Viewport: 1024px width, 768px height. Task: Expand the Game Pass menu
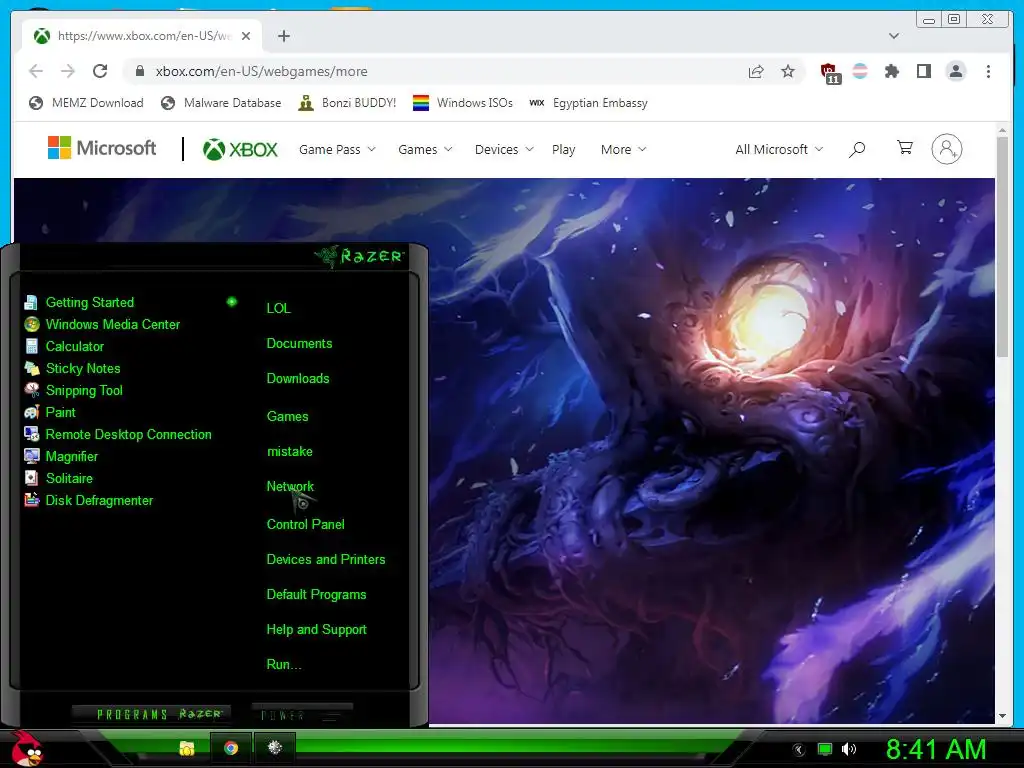pyautogui.click(x=337, y=150)
